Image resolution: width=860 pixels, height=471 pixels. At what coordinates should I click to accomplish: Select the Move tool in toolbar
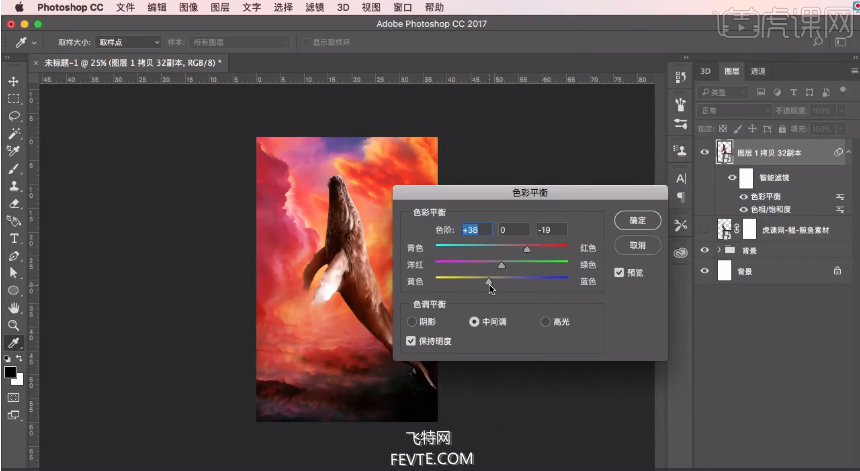point(14,81)
